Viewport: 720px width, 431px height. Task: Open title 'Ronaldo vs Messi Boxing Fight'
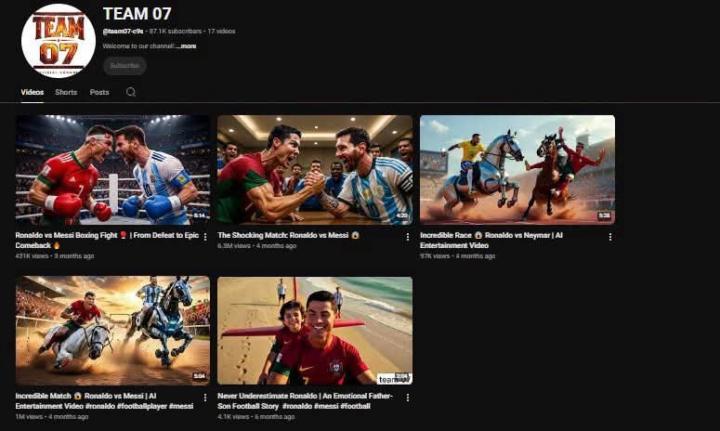(x=107, y=240)
